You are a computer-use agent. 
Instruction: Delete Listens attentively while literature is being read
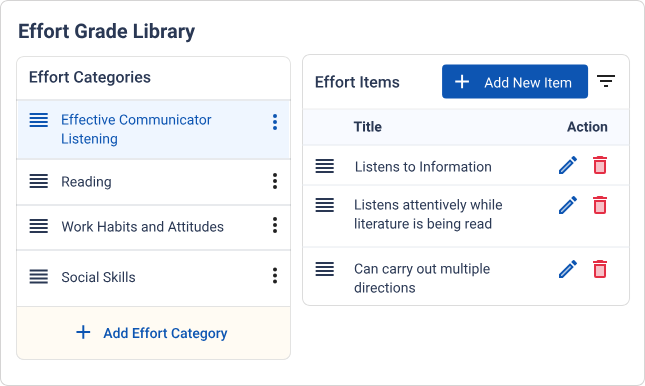point(600,205)
